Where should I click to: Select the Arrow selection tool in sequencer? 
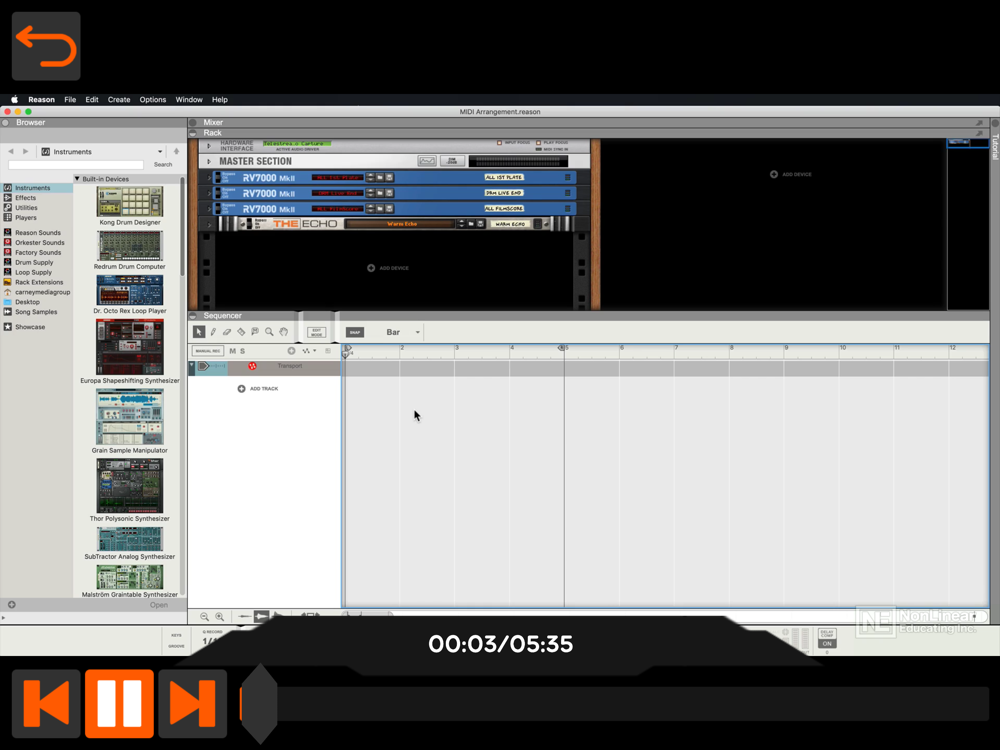199,332
